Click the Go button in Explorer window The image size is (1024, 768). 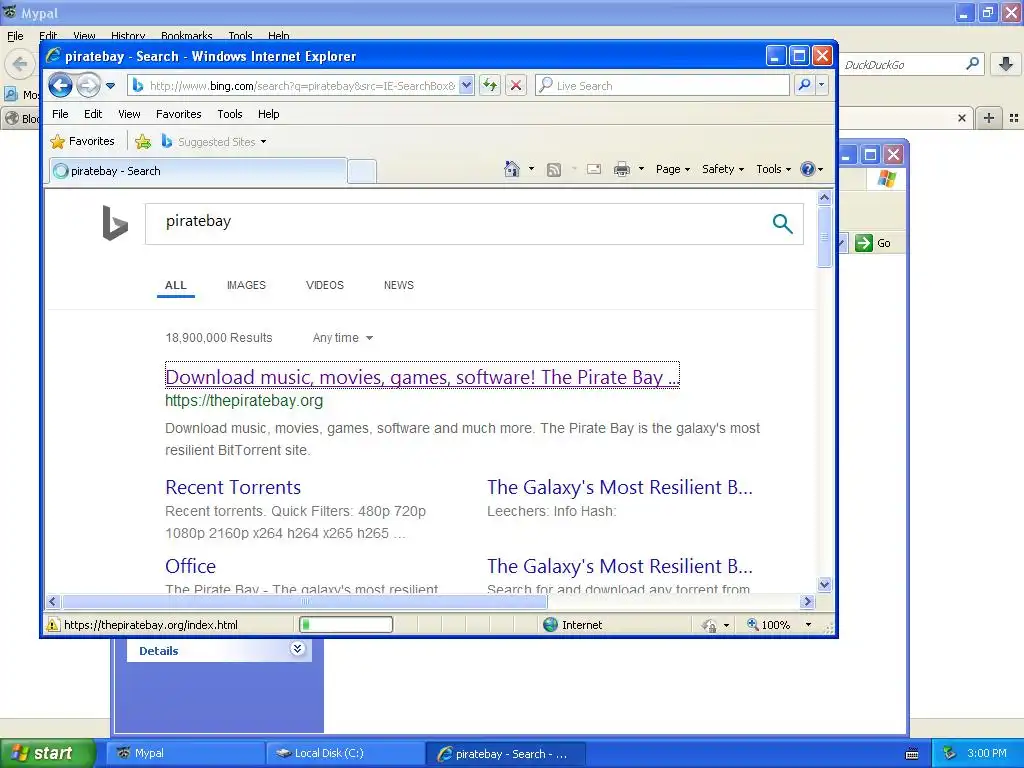click(872, 243)
